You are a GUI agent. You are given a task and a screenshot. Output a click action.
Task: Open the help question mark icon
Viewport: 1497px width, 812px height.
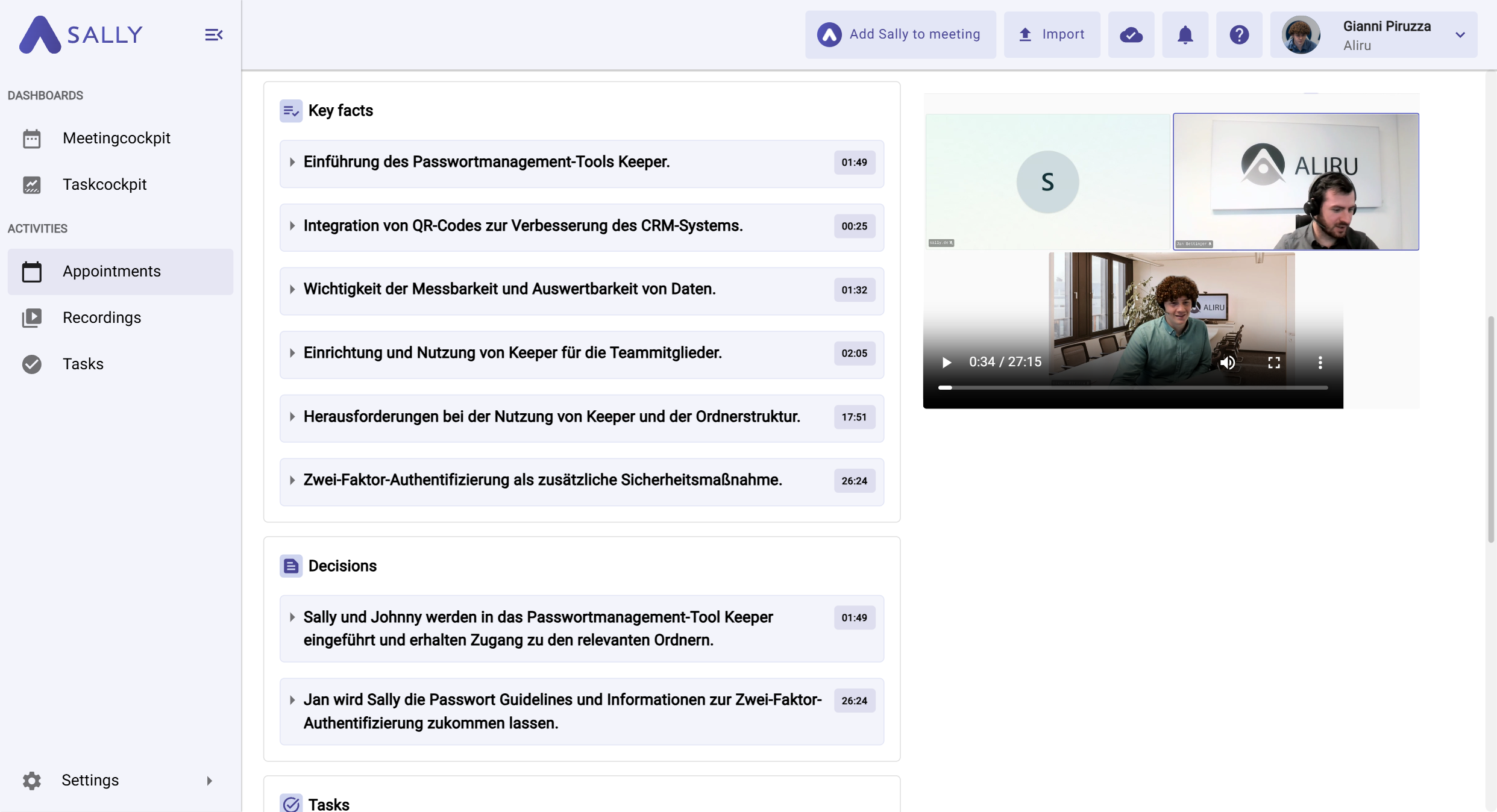(x=1238, y=35)
